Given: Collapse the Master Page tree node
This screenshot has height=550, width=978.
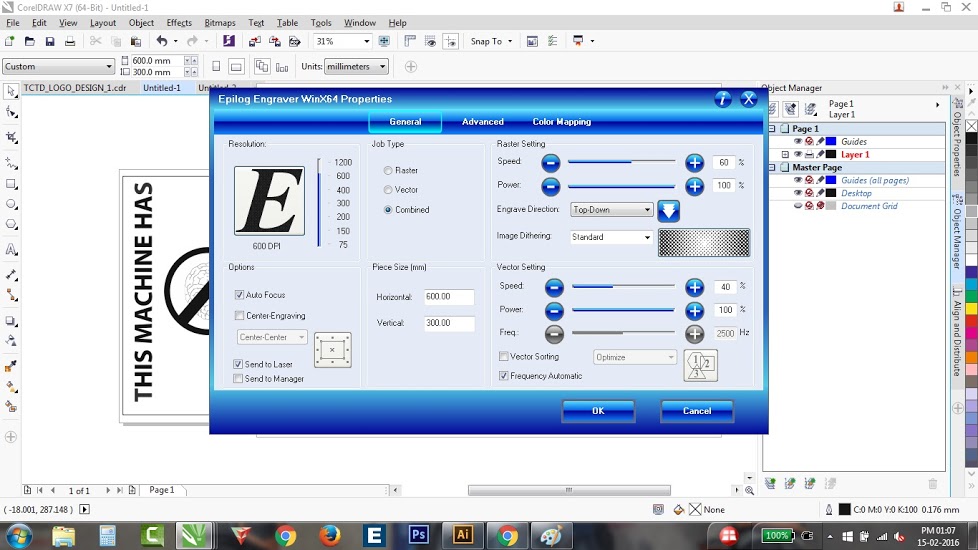Looking at the screenshot, I should [772, 167].
